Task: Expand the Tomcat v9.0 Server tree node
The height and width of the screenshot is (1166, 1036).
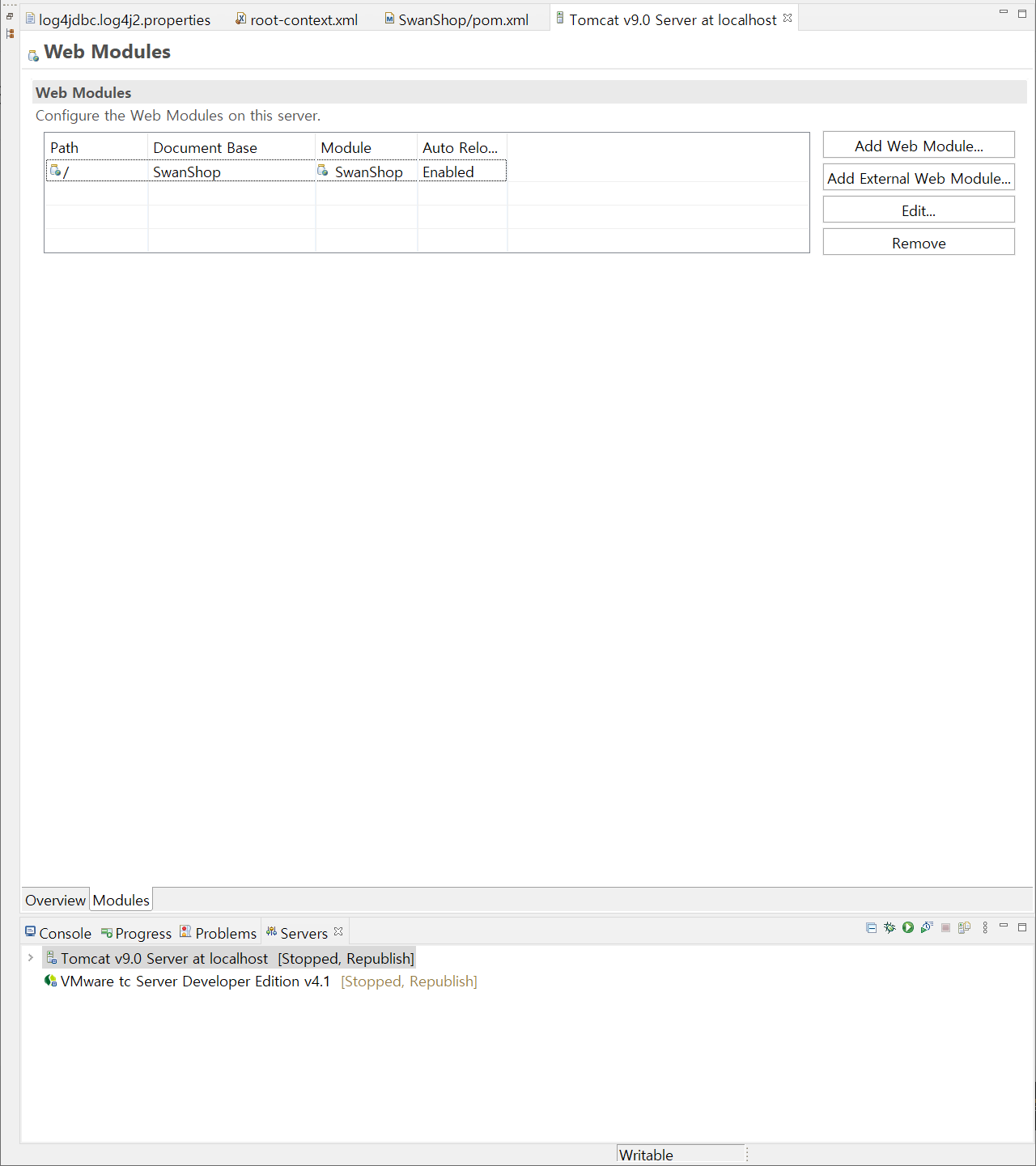Action: click(x=31, y=958)
